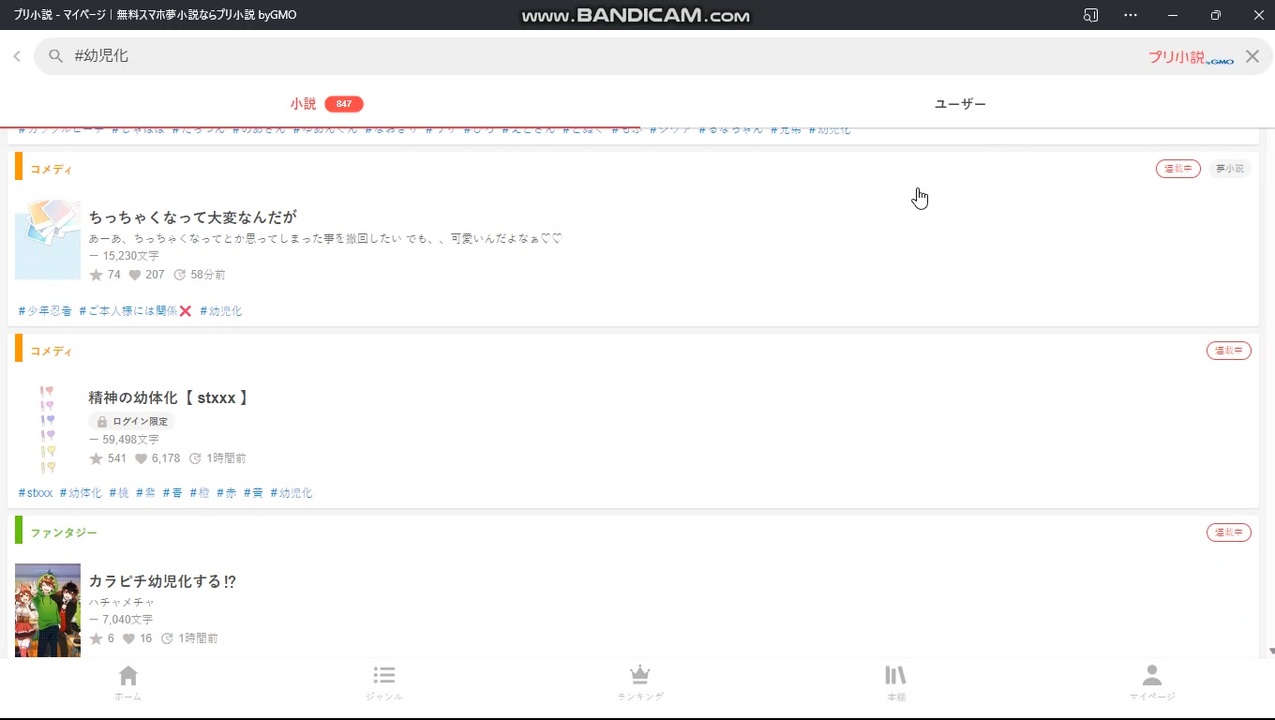Go back using the left arrow chevron

16,55
